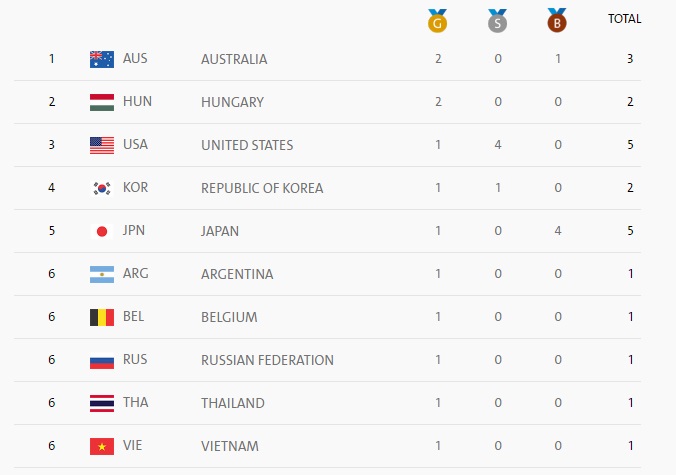Image resolution: width=676 pixels, height=475 pixels.
Task: Click the Republic of Korea flag
Action: coord(102,188)
